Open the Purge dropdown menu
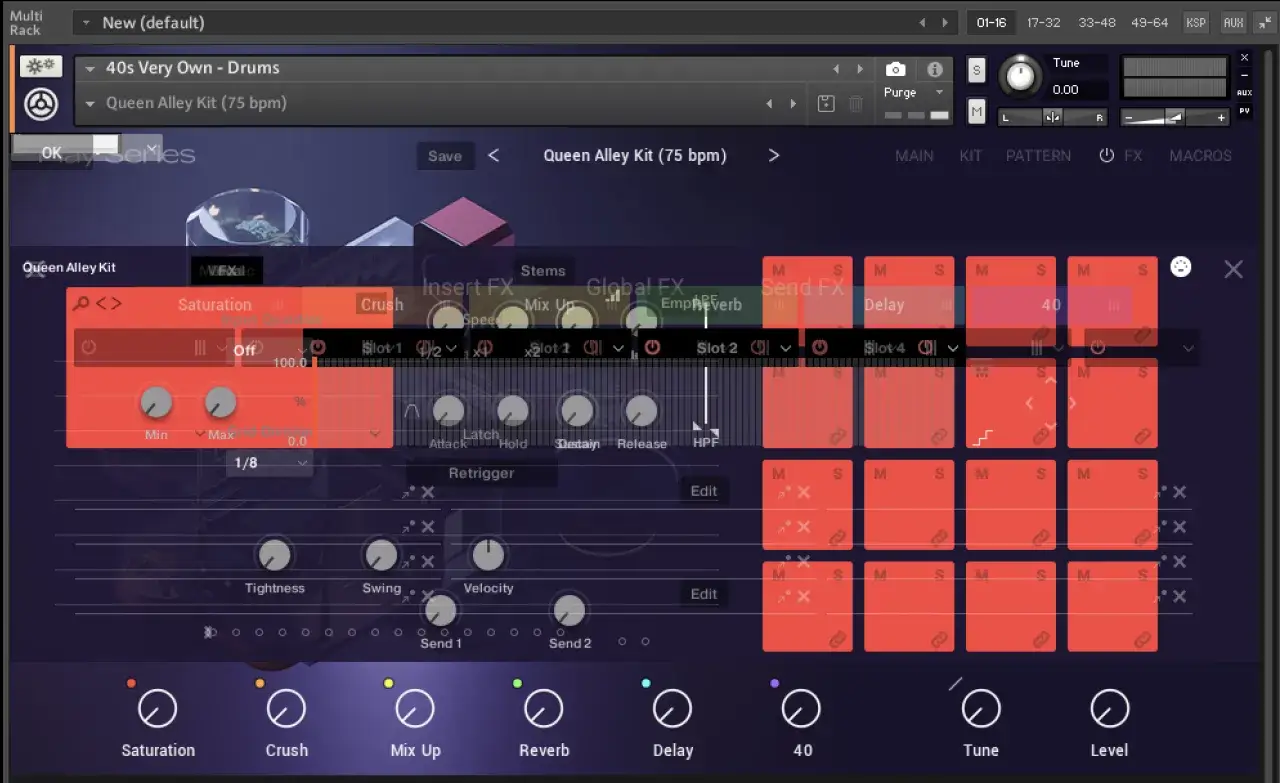The height and width of the screenshot is (783, 1280). click(x=913, y=92)
